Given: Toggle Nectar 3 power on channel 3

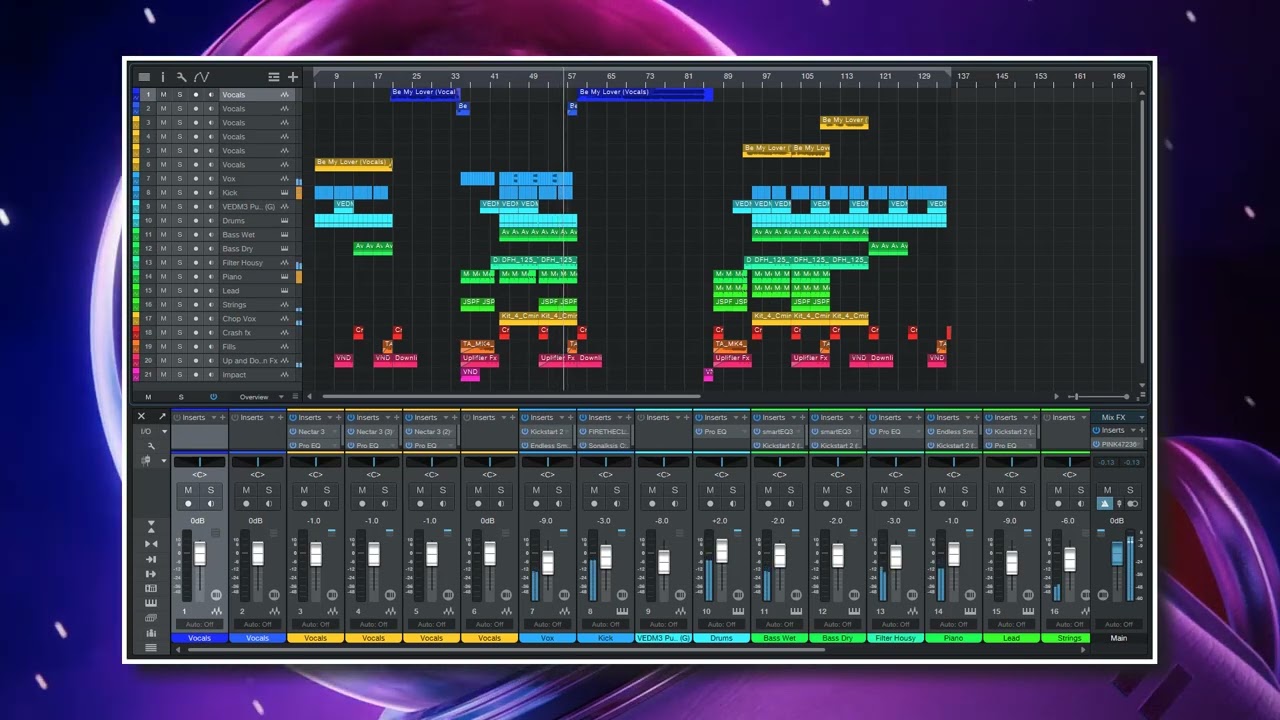Looking at the screenshot, I should [x=293, y=432].
